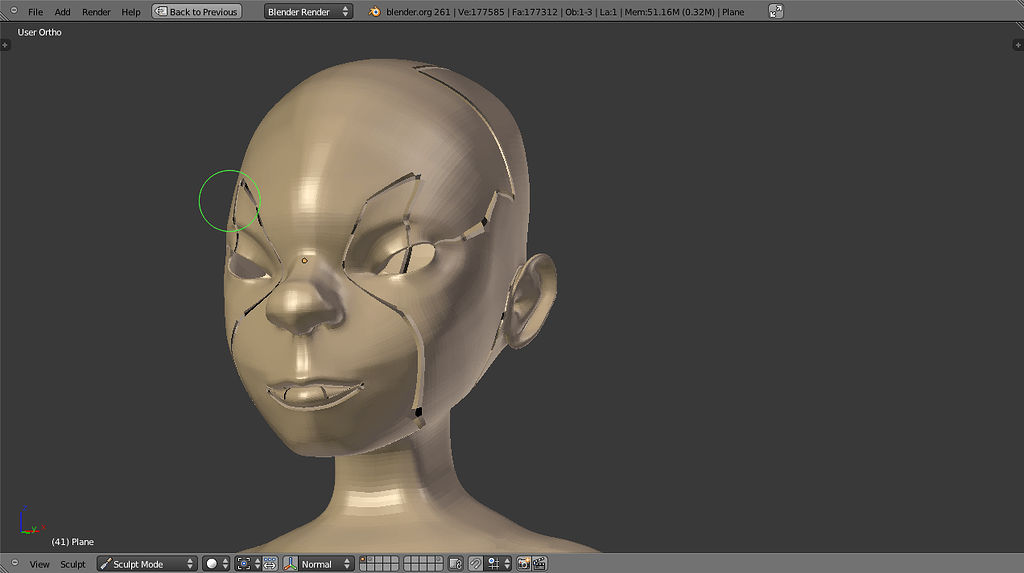Collapse the 3D view header menus
This screenshot has width=1024, height=573.
14,563
